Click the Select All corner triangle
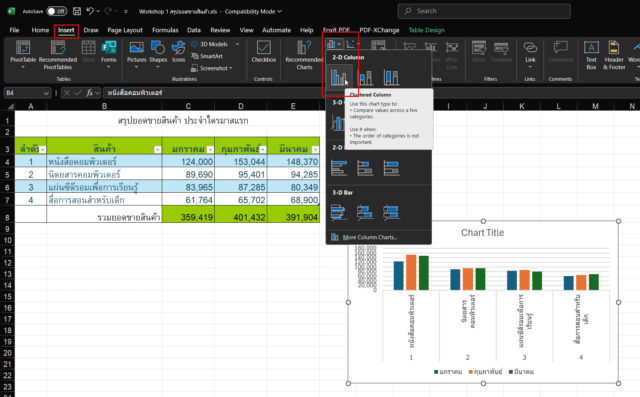Screen dimensions: 640x397 [10, 106]
